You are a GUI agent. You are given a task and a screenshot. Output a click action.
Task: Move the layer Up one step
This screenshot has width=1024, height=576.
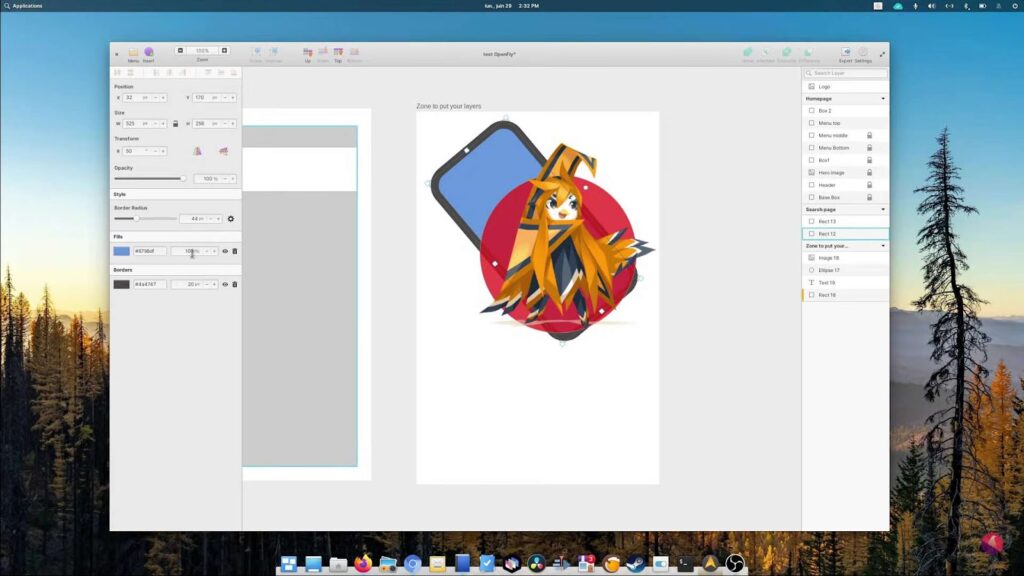point(308,52)
